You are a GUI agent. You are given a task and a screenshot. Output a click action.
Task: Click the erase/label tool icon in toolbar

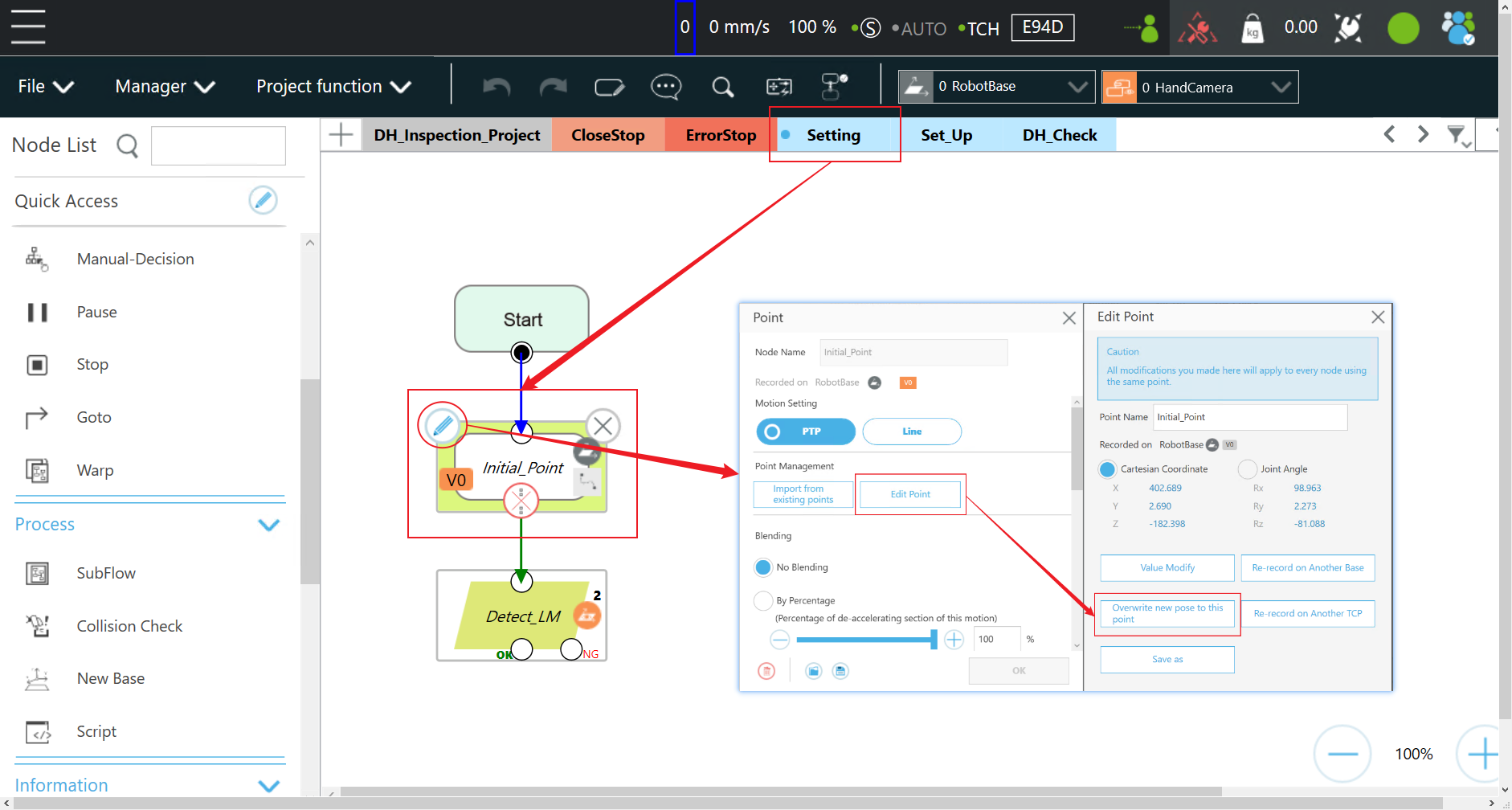(609, 87)
